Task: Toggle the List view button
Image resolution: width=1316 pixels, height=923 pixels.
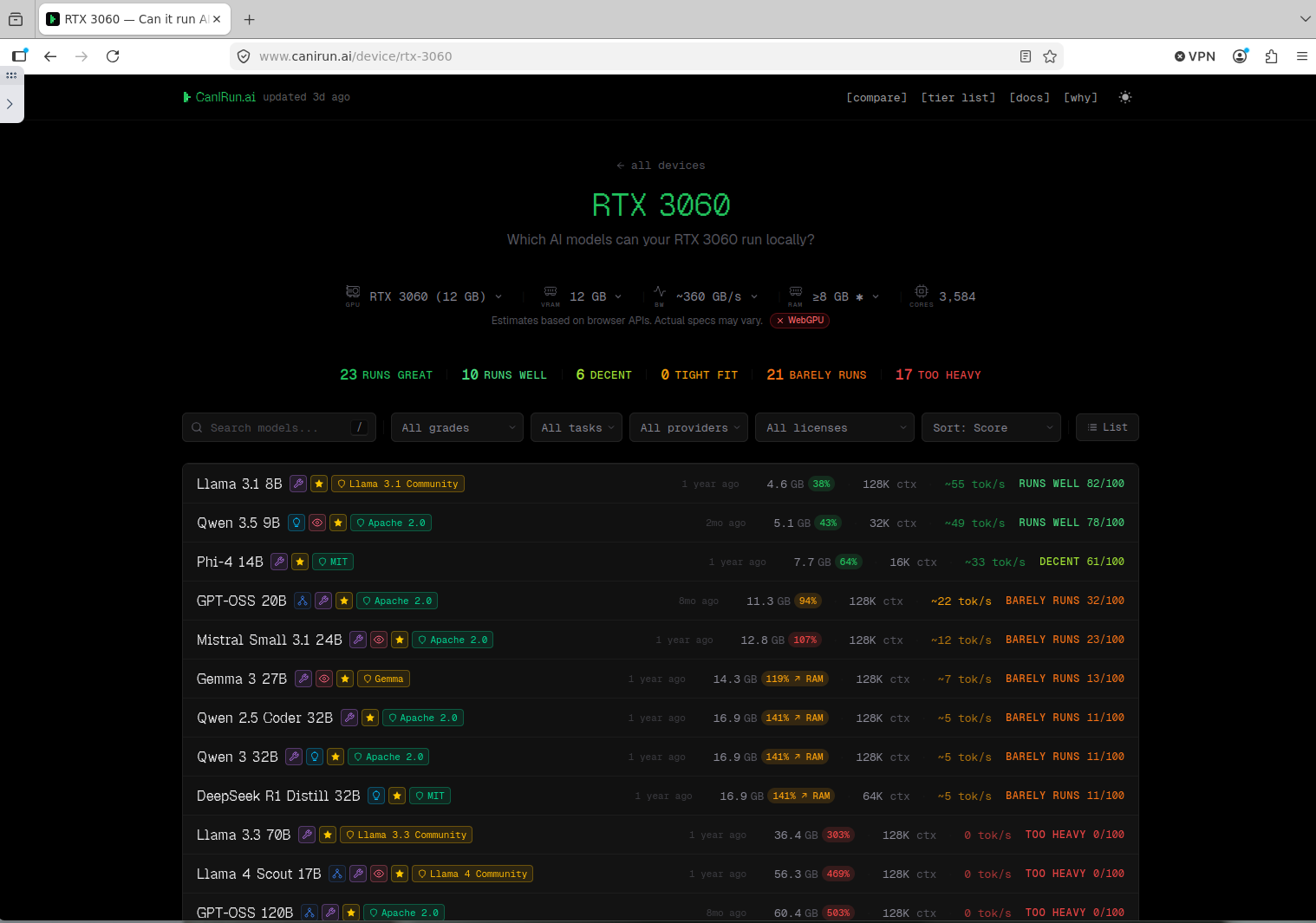Action: tap(1107, 426)
